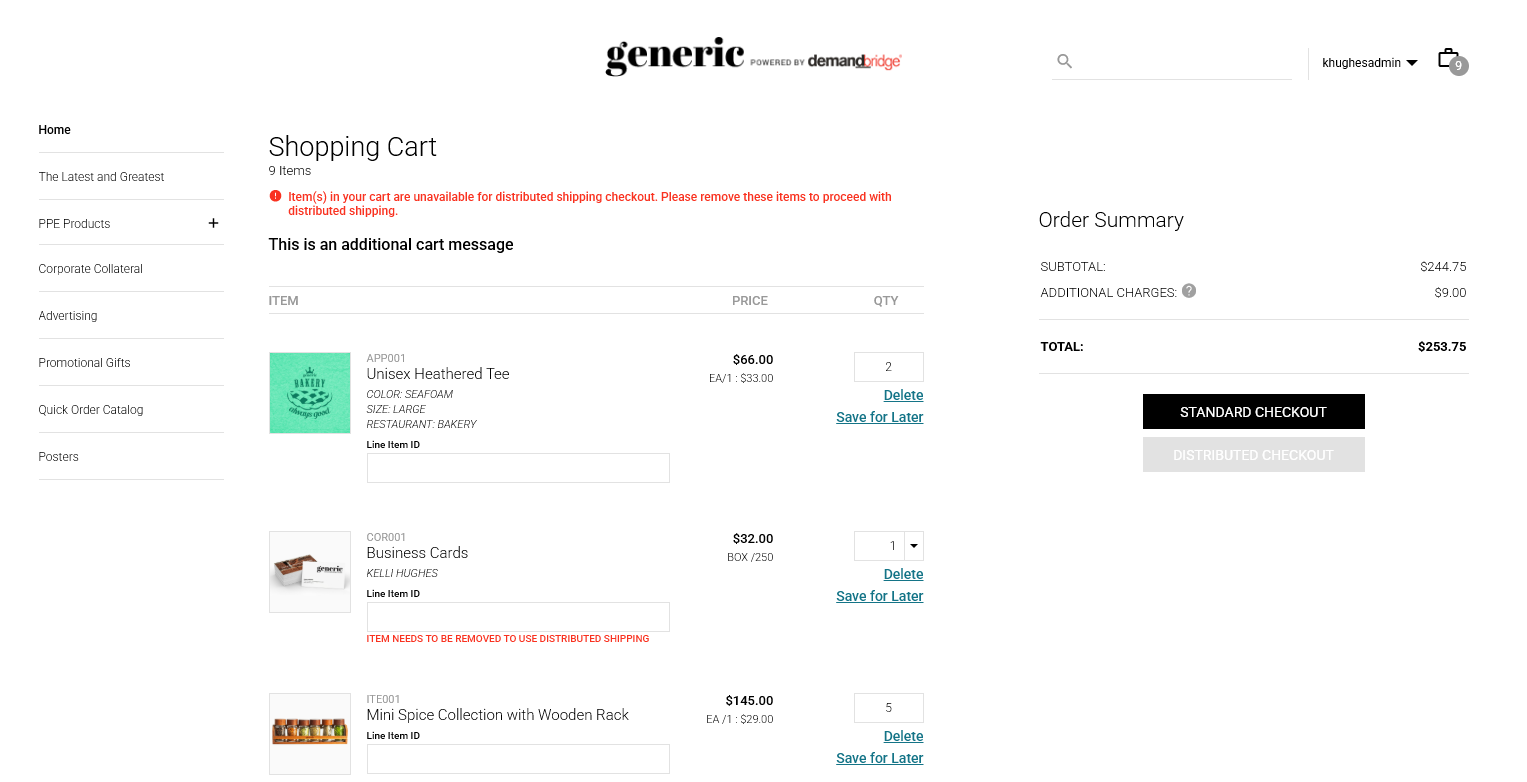The width and height of the screenshot is (1527, 782).
Task: Focus the Line Item ID field for Tee
Action: pyautogui.click(x=518, y=468)
